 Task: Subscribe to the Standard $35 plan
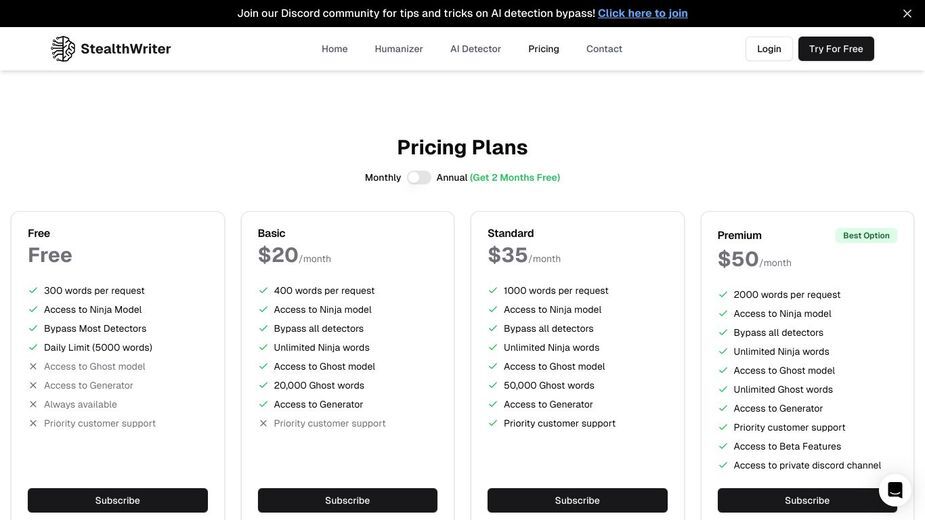(x=577, y=501)
